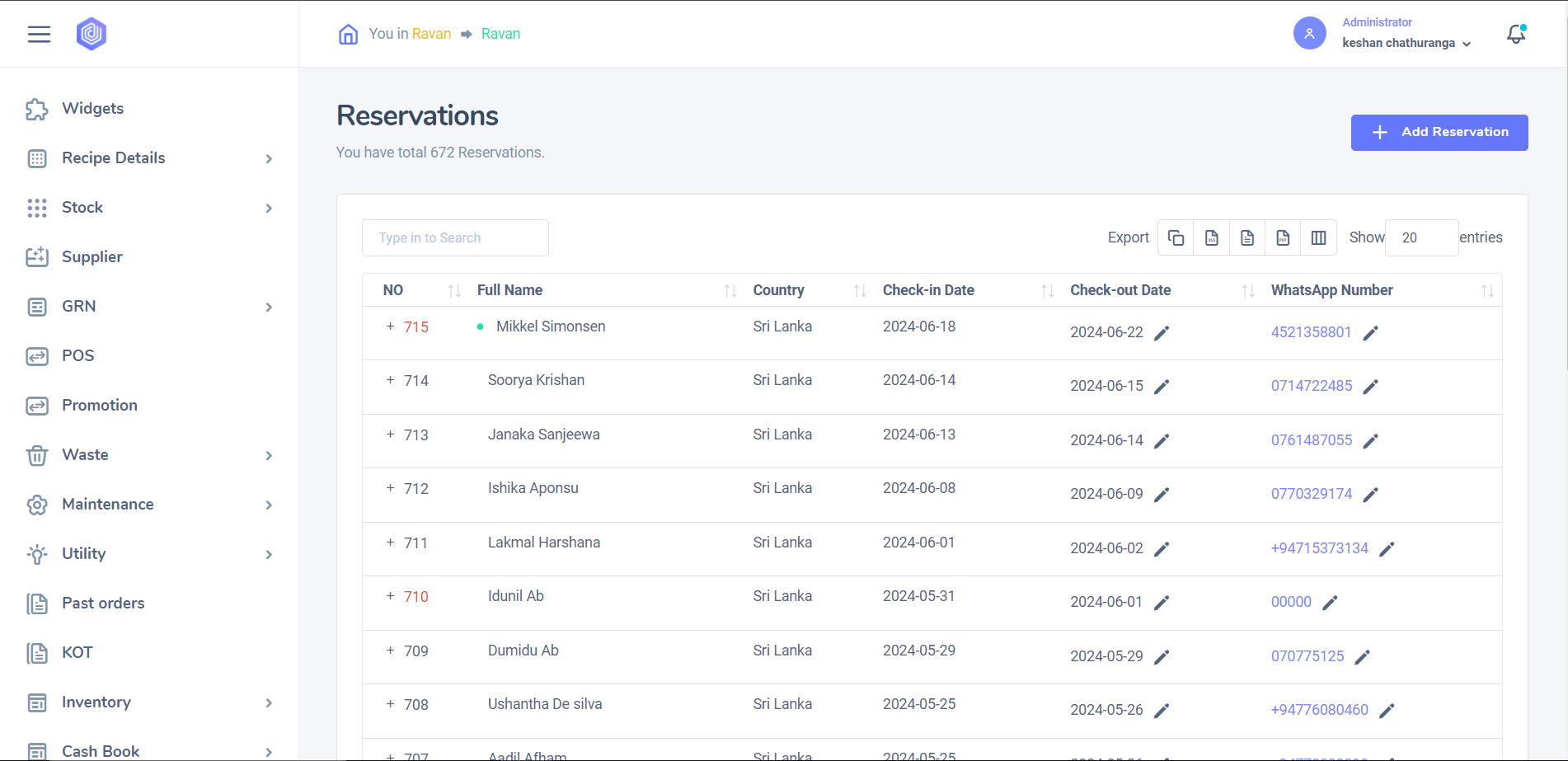Go to home via house icon

pyautogui.click(x=348, y=34)
